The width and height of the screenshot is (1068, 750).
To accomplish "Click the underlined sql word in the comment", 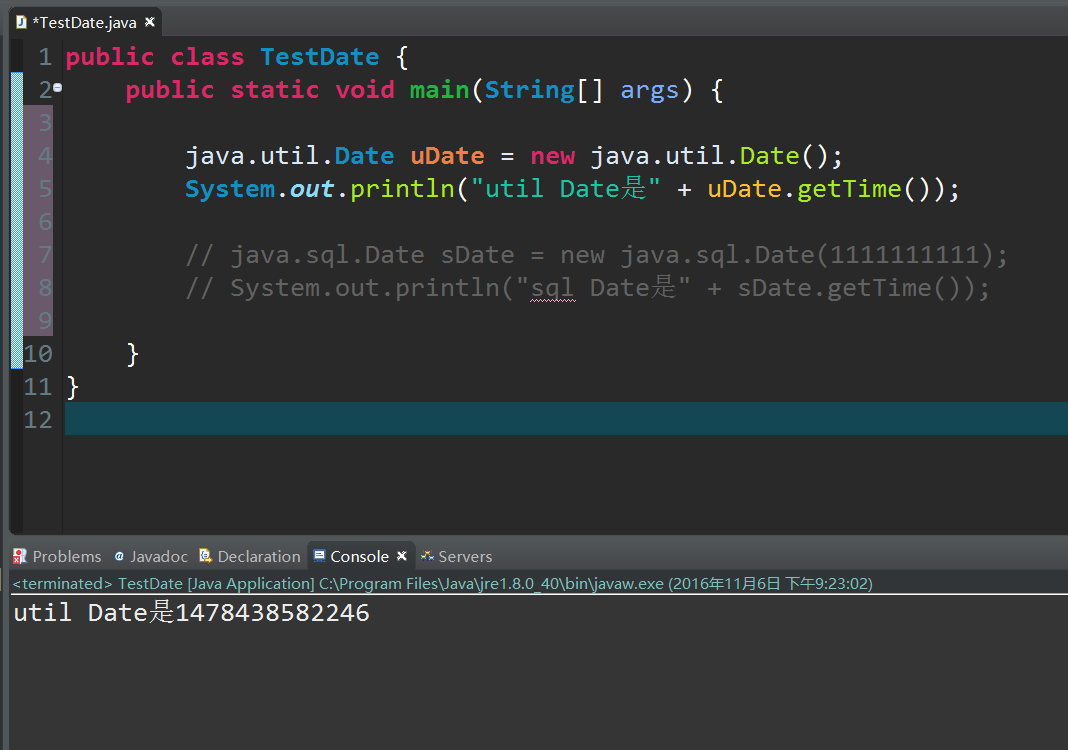I will (x=552, y=288).
